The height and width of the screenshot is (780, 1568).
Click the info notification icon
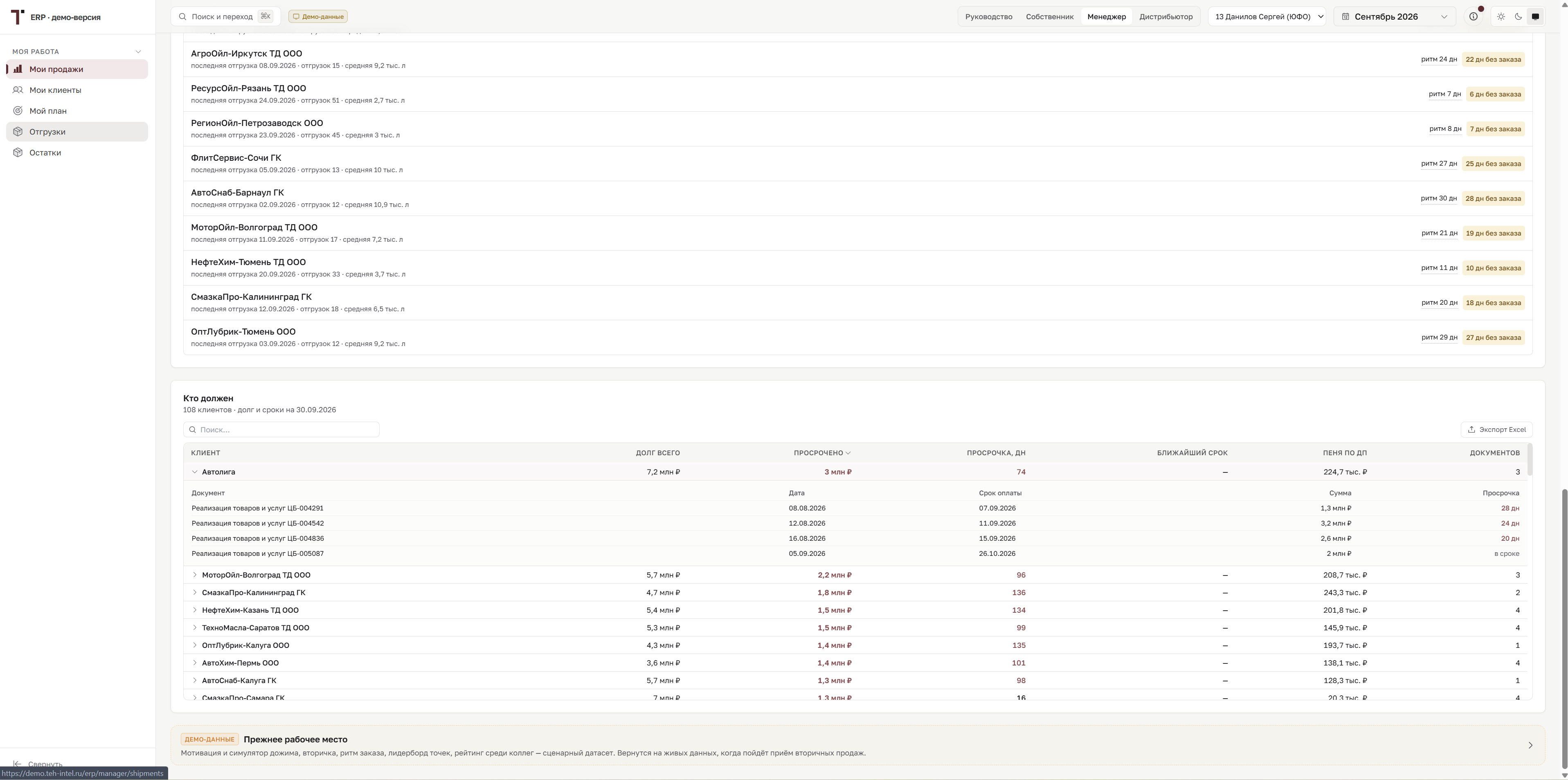coord(1473,17)
